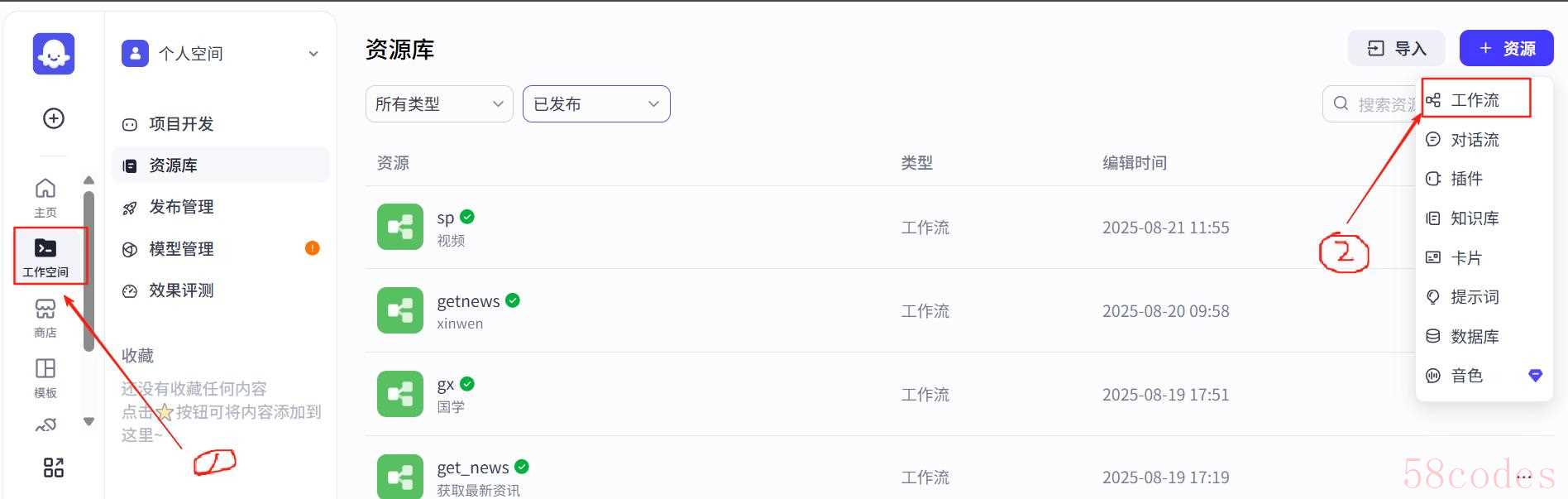Open the Home (主页) sidebar icon
The width and height of the screenshot is (1568, 499).
pos(45,197)
